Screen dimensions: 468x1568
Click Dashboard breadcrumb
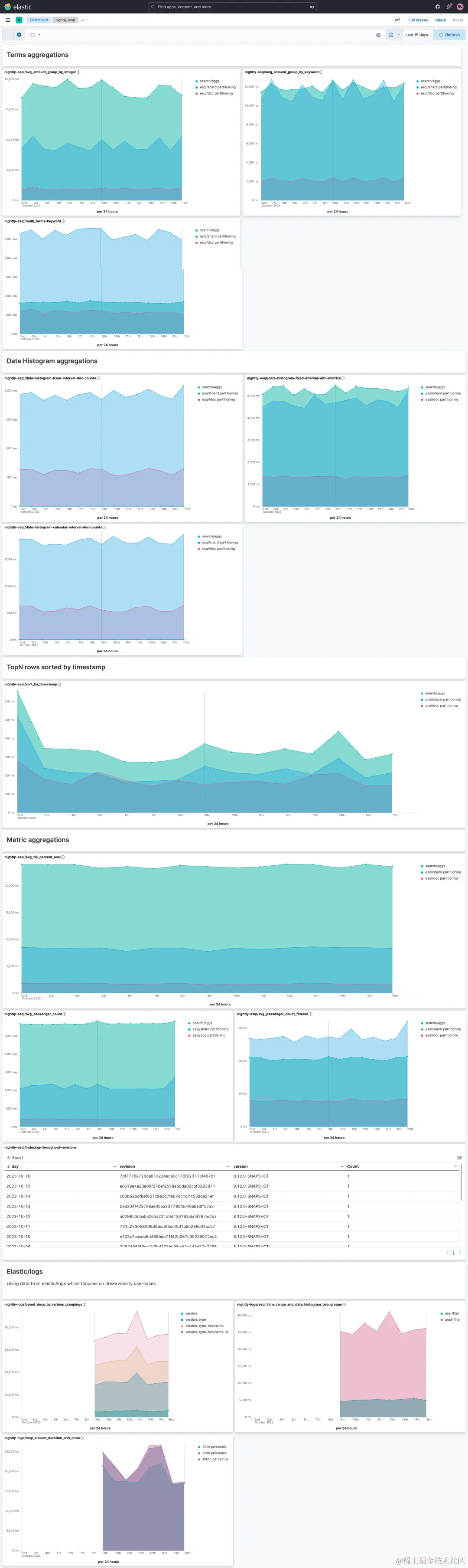tap(39, 20)
